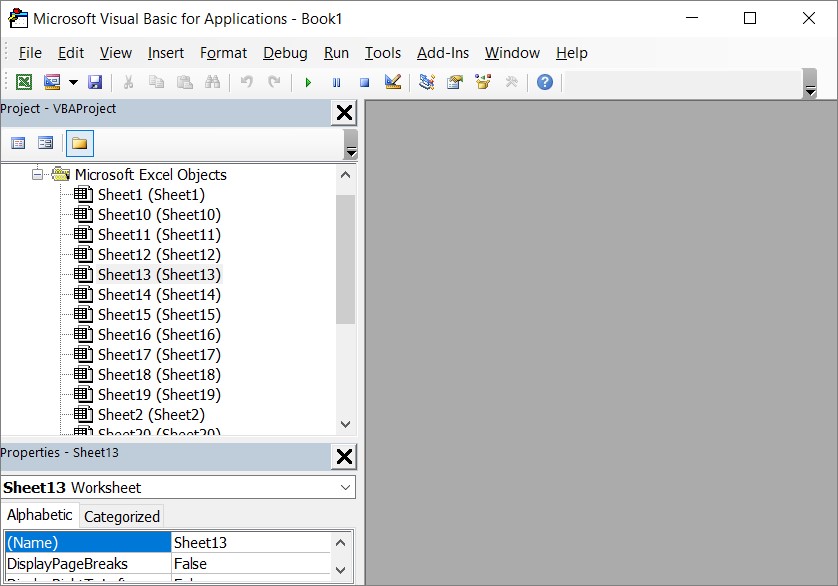Click project tree scroll up arrow
This screenshot has height=586, width=838.
[345, 175]
